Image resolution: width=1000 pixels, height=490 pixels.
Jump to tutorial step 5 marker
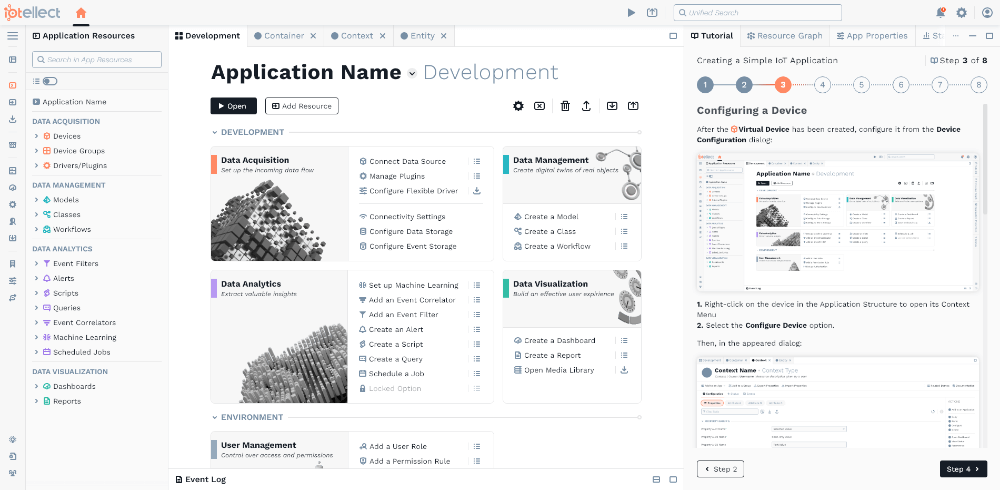[x=861, y=85]
